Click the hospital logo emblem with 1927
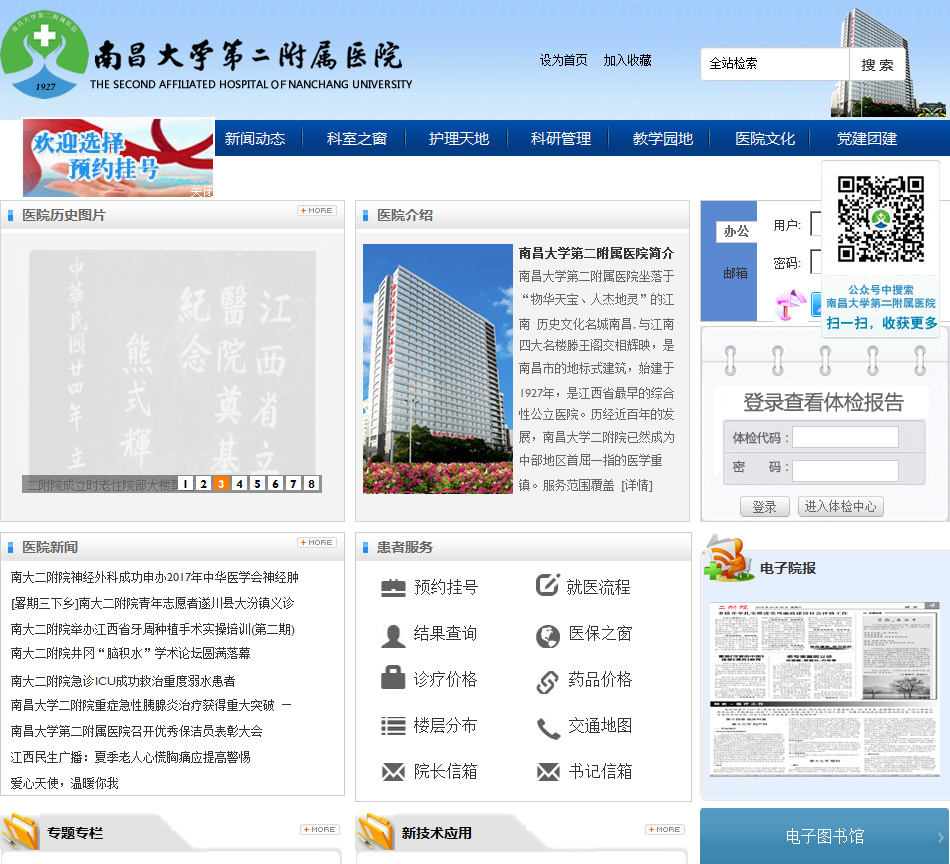Screen dimensions: 950x864 pos(44,54)
